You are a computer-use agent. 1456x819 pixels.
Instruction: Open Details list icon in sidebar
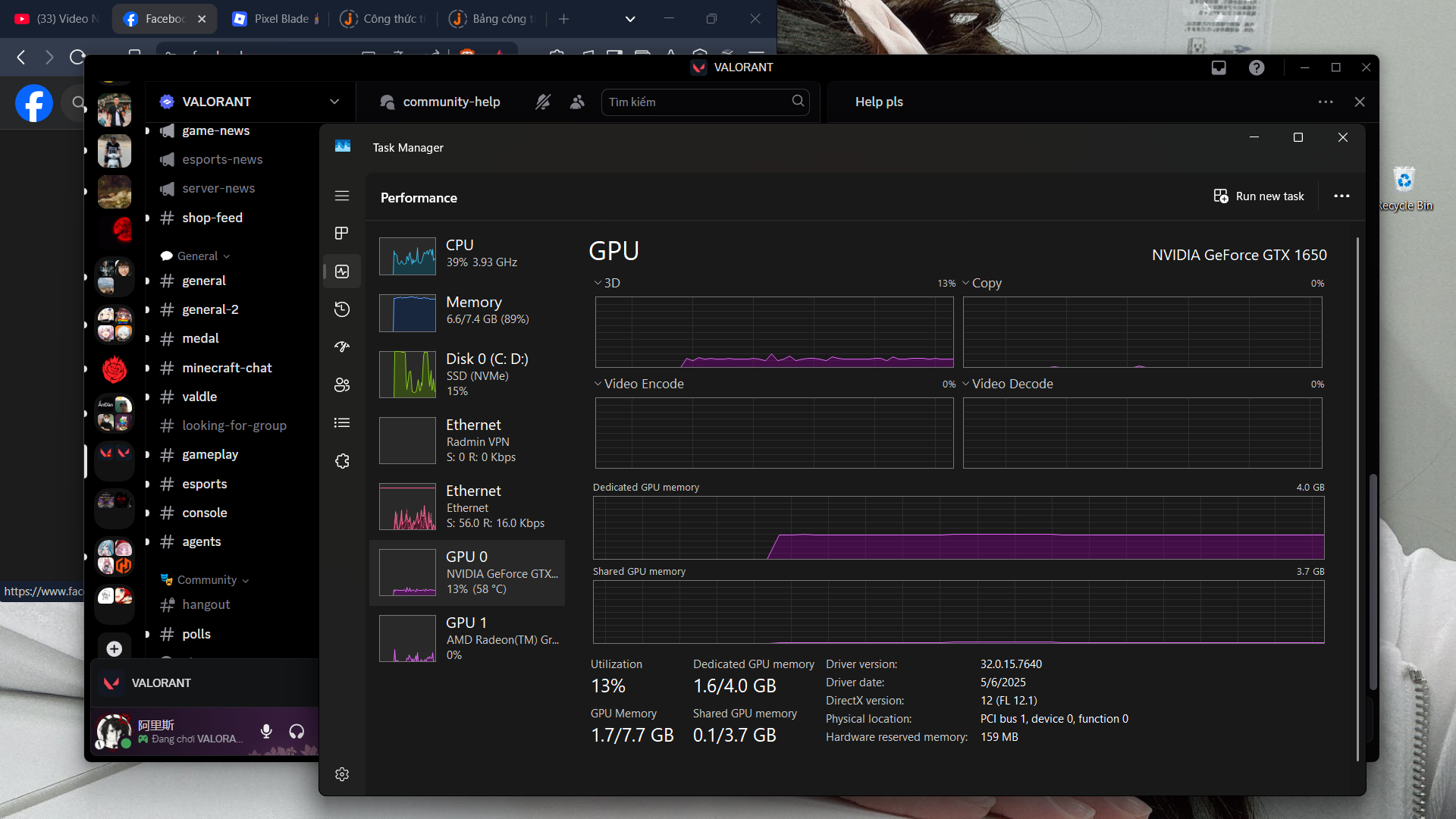tap(342, 422)
